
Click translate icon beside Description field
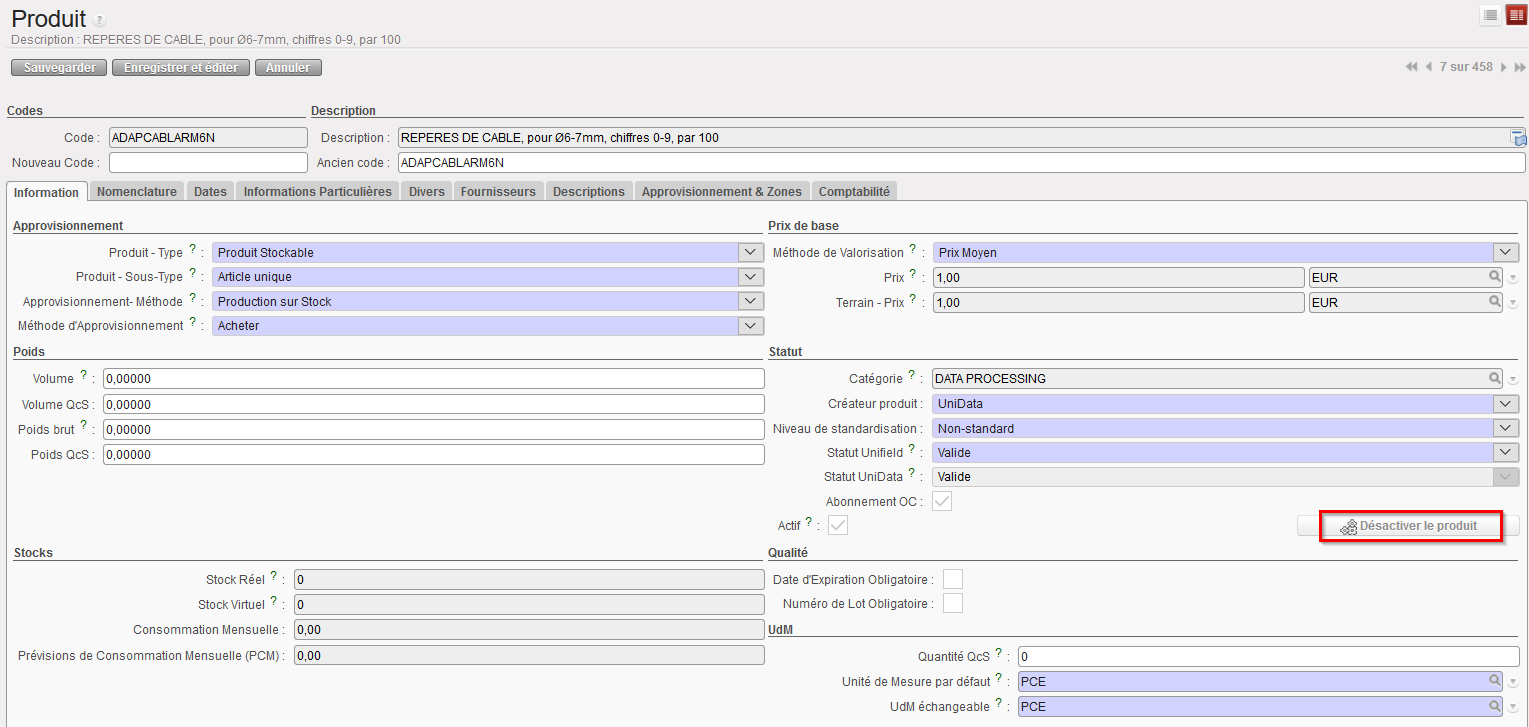tap(1517, 138)
